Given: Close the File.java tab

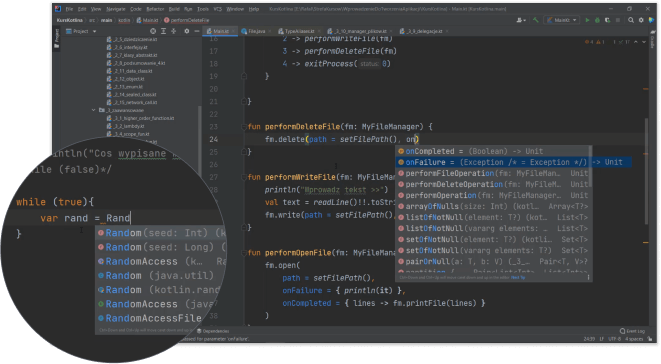Looking at the screenshot, I should [270, 31].
